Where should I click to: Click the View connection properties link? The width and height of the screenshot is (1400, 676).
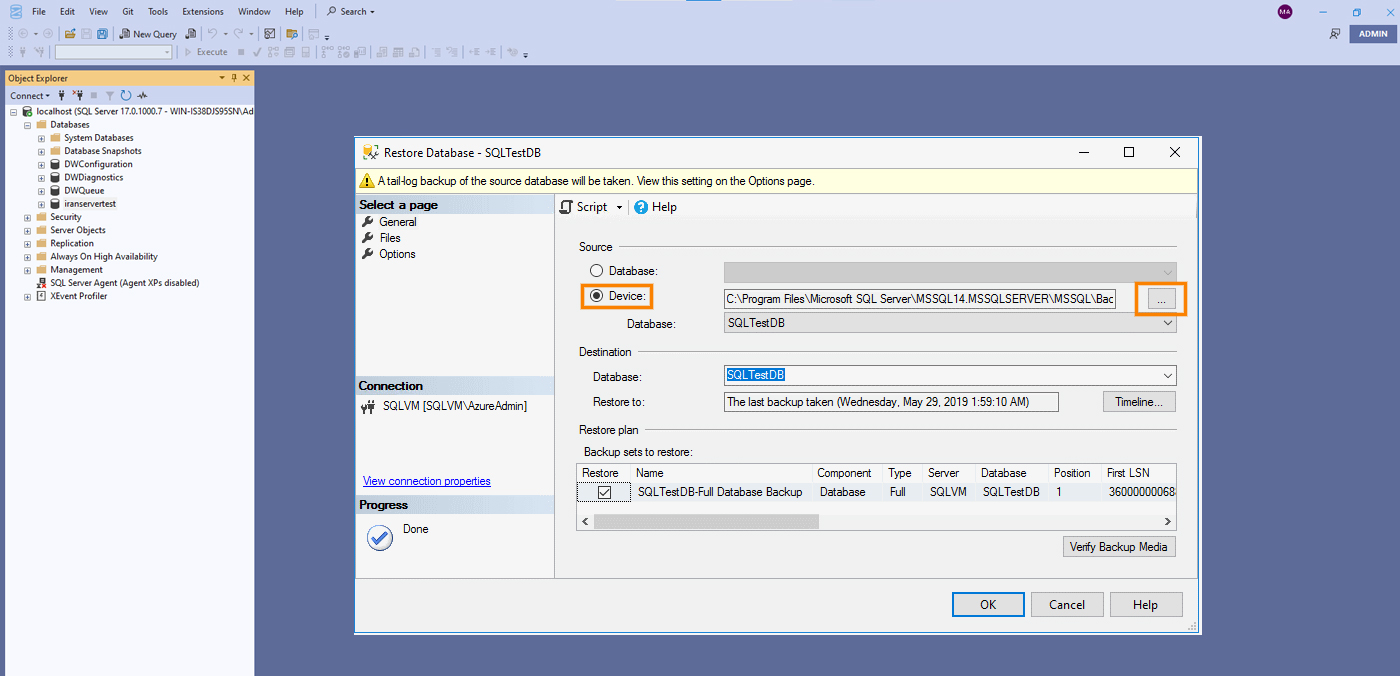426,481
